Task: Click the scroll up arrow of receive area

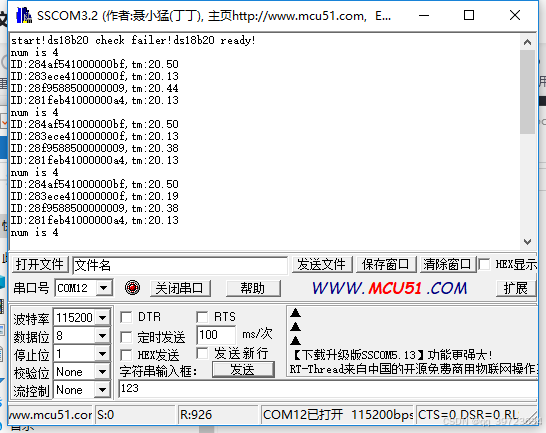Action: click(x=527, y=42)
